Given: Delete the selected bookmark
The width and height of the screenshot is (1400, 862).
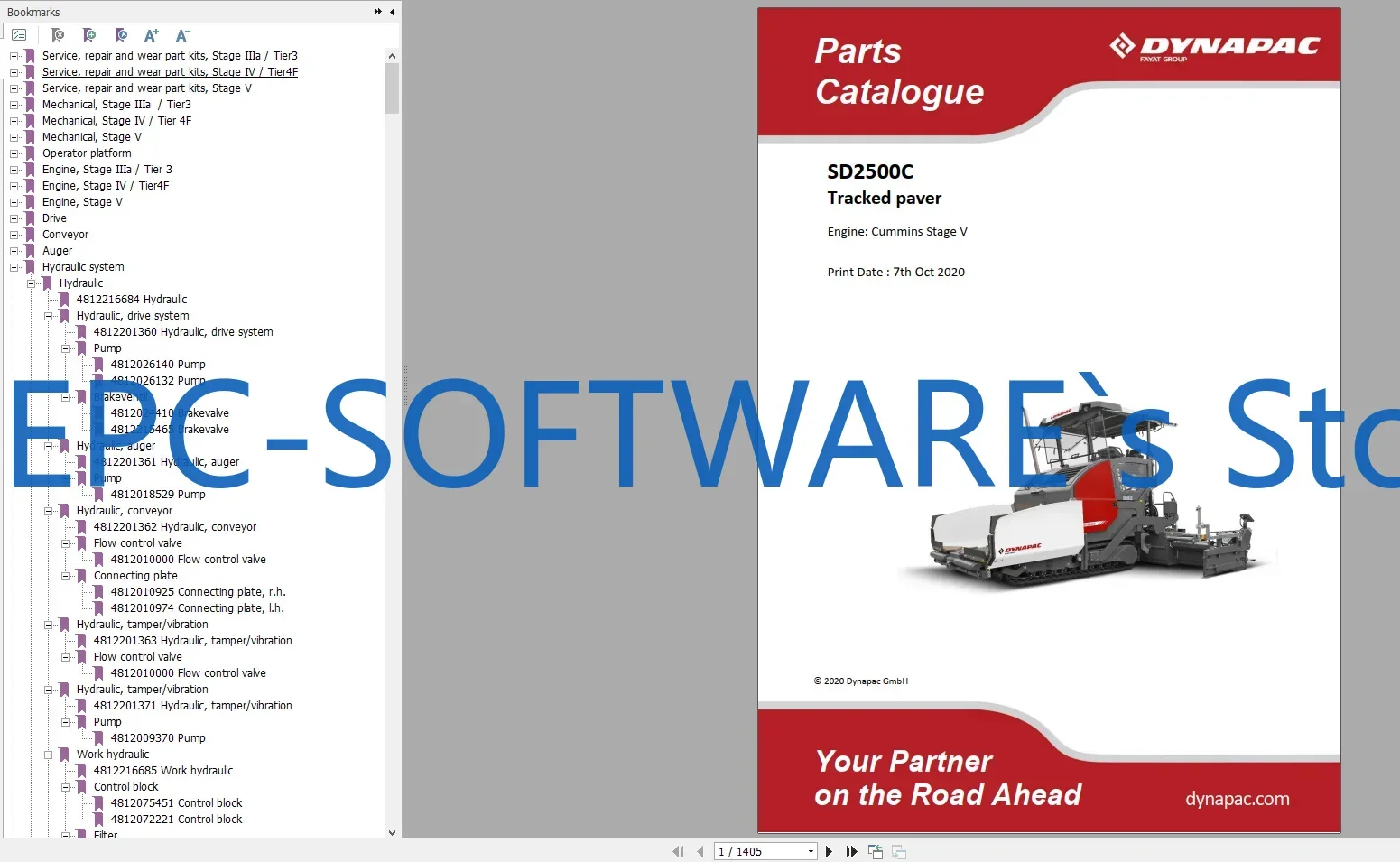Looking at the screenshot, I should 58,35.
